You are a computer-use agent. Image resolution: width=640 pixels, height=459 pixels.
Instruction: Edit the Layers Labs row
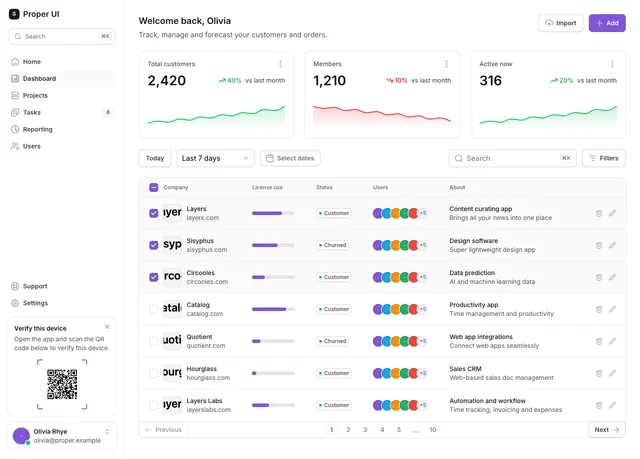point(613,405)
